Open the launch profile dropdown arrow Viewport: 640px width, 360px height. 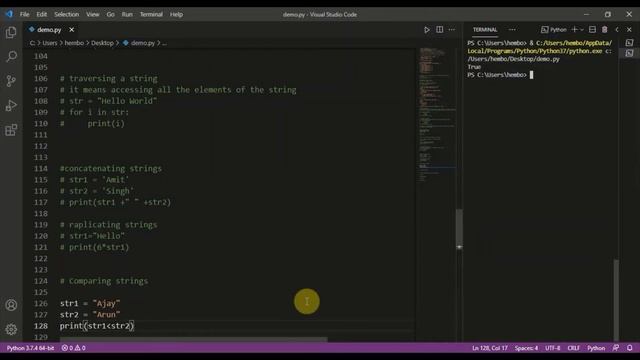582,30
